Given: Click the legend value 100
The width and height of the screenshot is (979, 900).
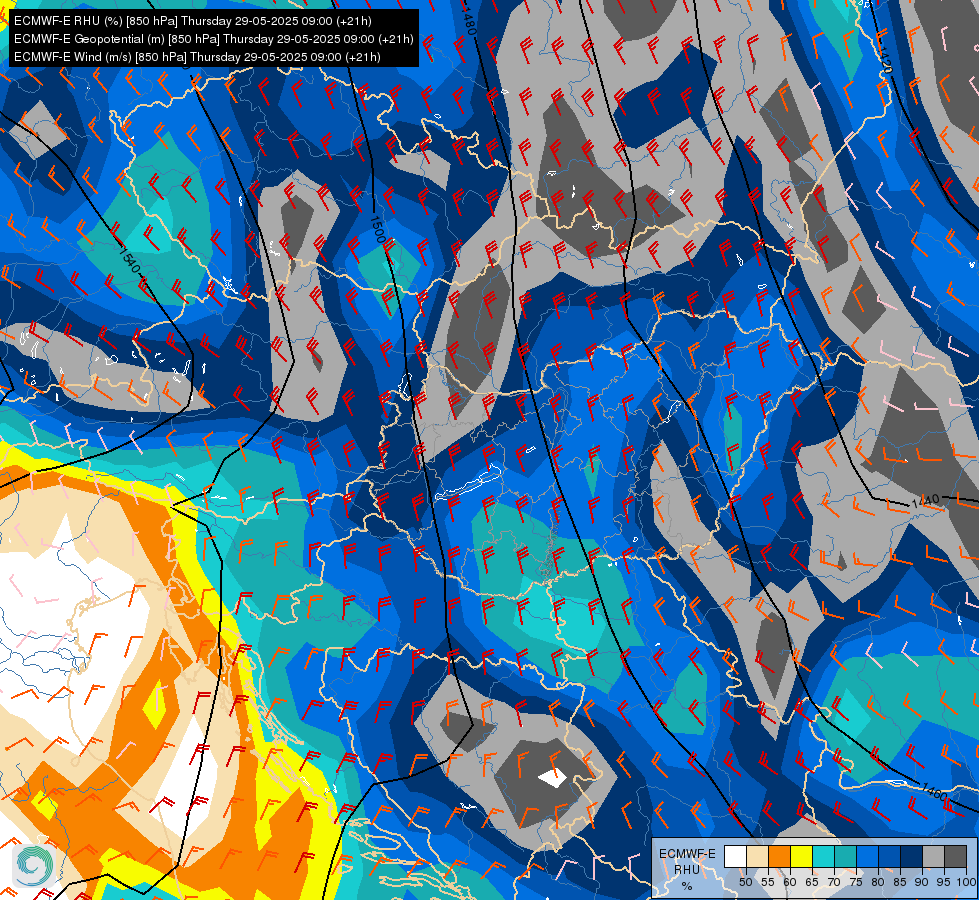Looking at the screenshot, I should [x=966, y=882].
